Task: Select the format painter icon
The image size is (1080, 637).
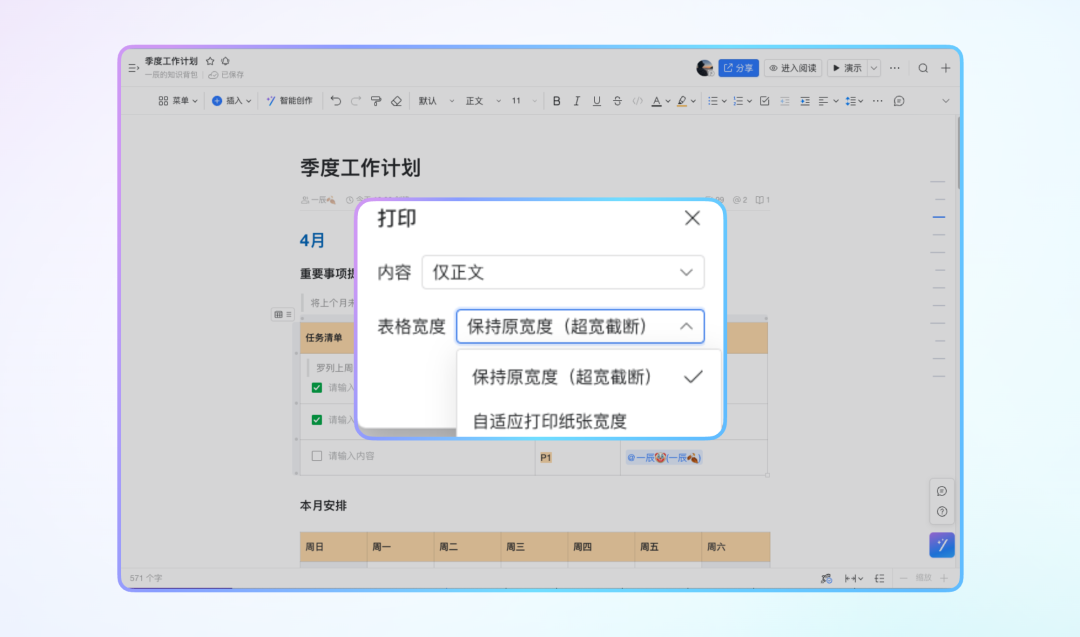Action: click(x=376, y=101)
